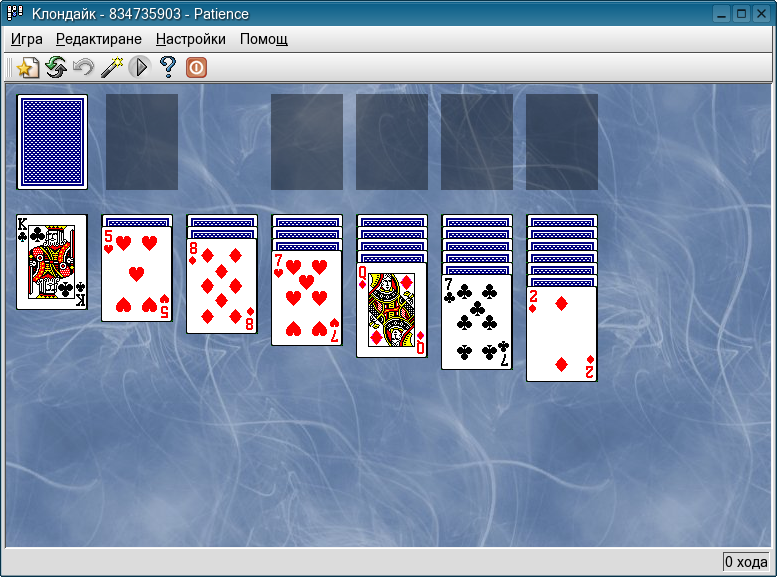Open the Настройки menu
777x577 pixels.
[x=190, y=40]
